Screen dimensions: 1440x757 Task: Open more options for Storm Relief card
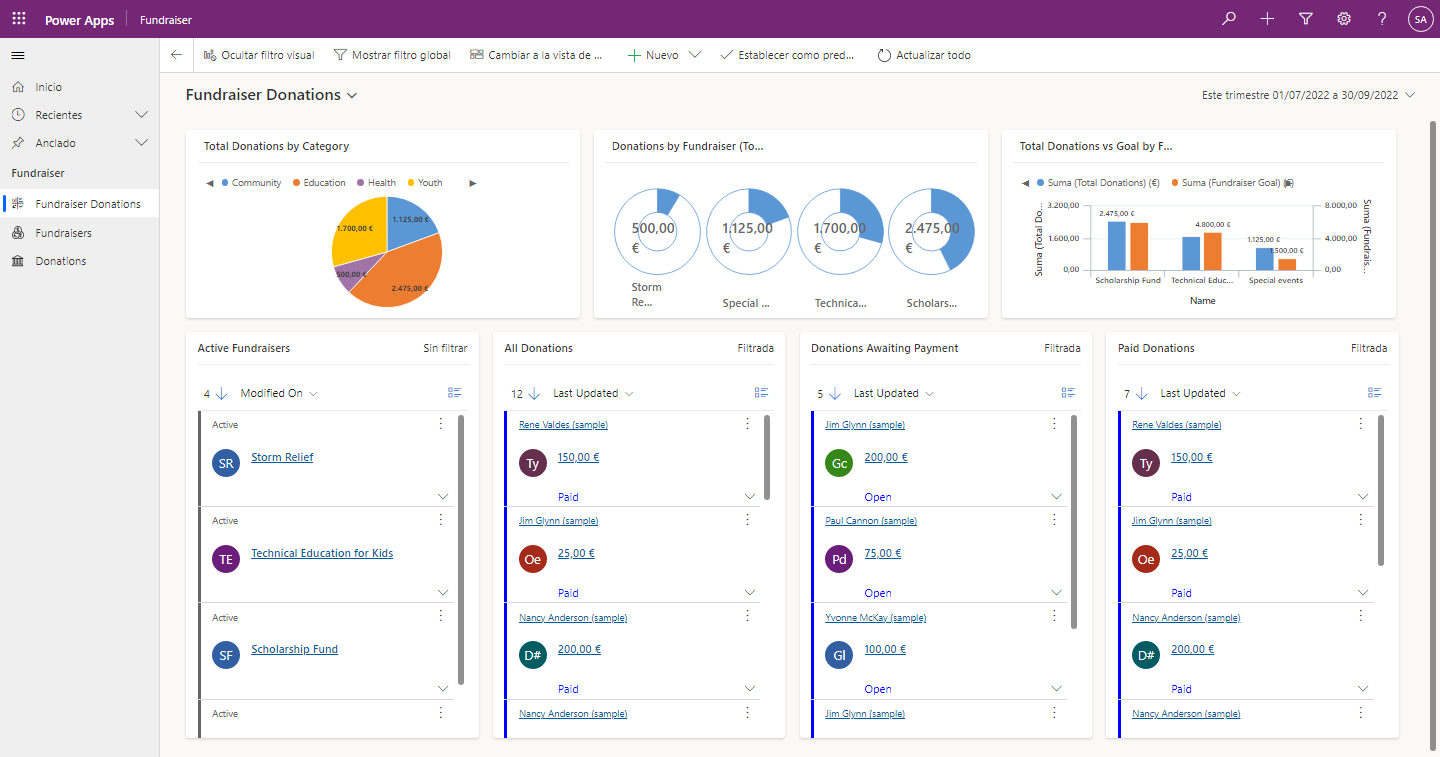click(440, 424)
